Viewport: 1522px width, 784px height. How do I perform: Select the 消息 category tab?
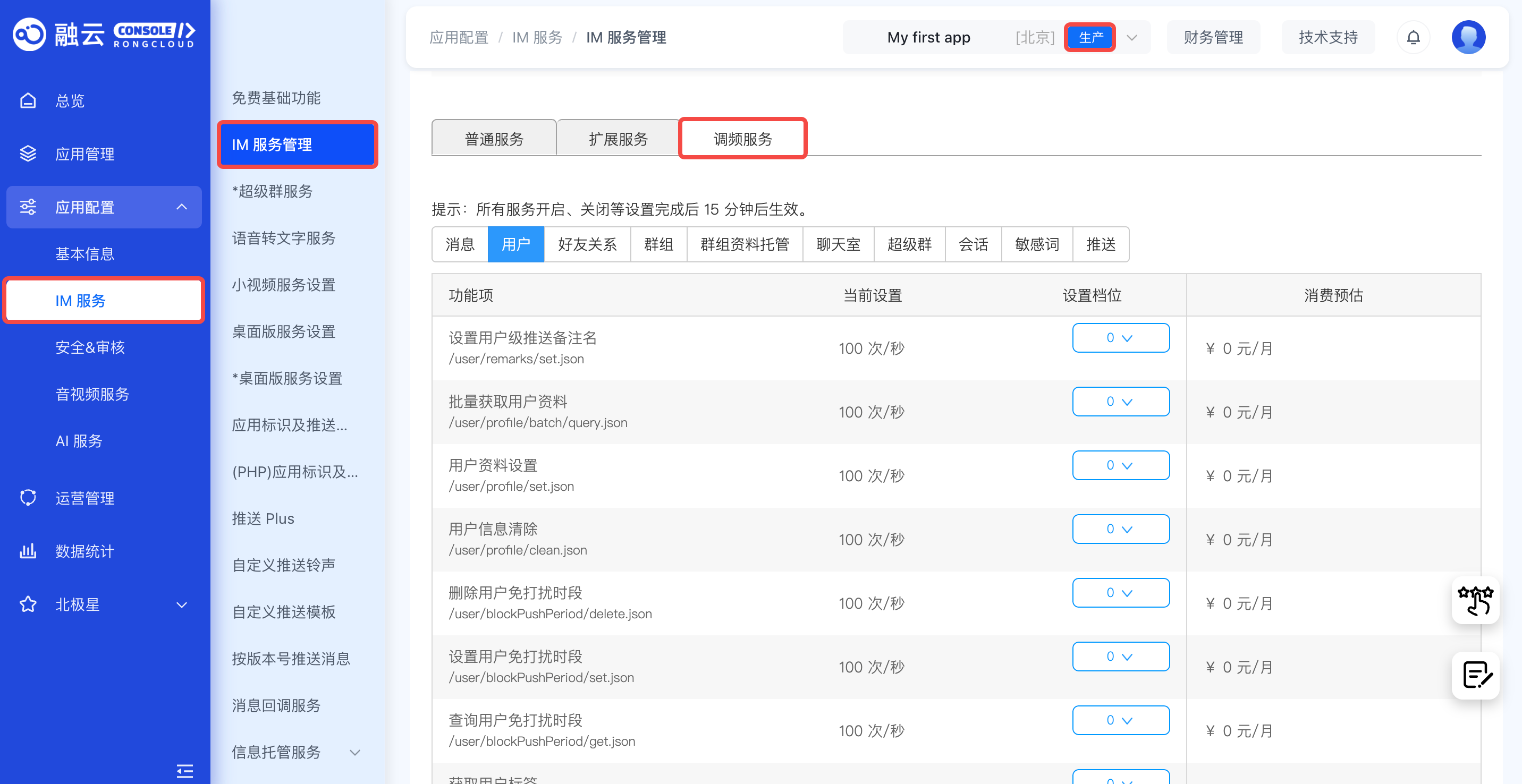pos(460,244)
